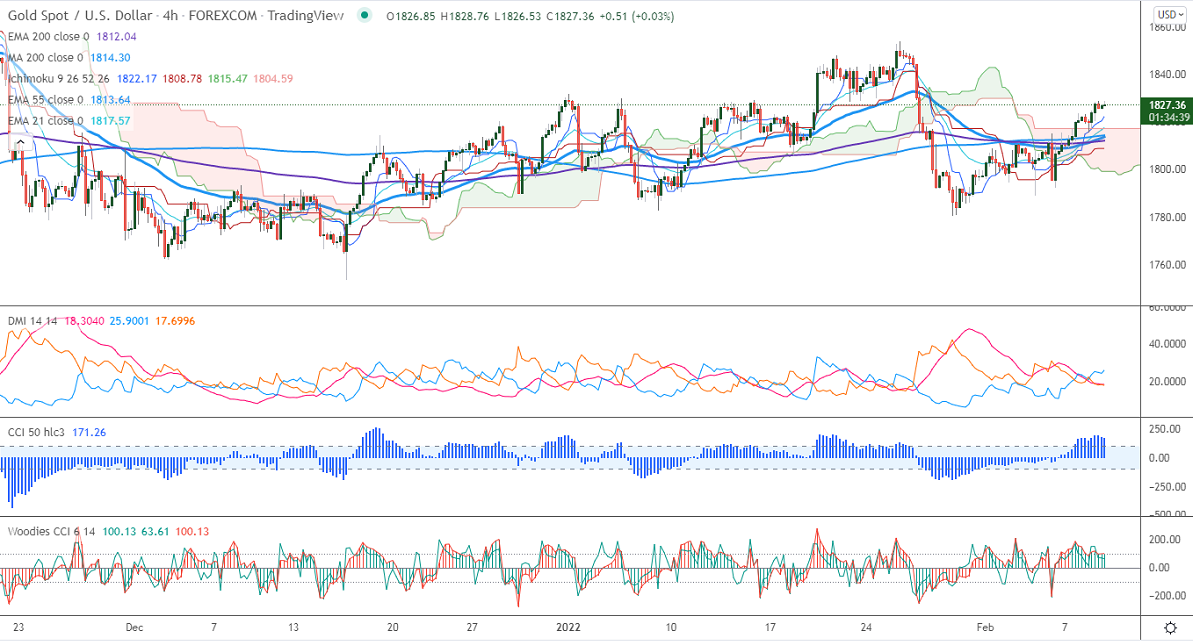Open the chart settings gear icon
The width and height of the screenshot is (1193, 642).
click(x=1171, y=628)
